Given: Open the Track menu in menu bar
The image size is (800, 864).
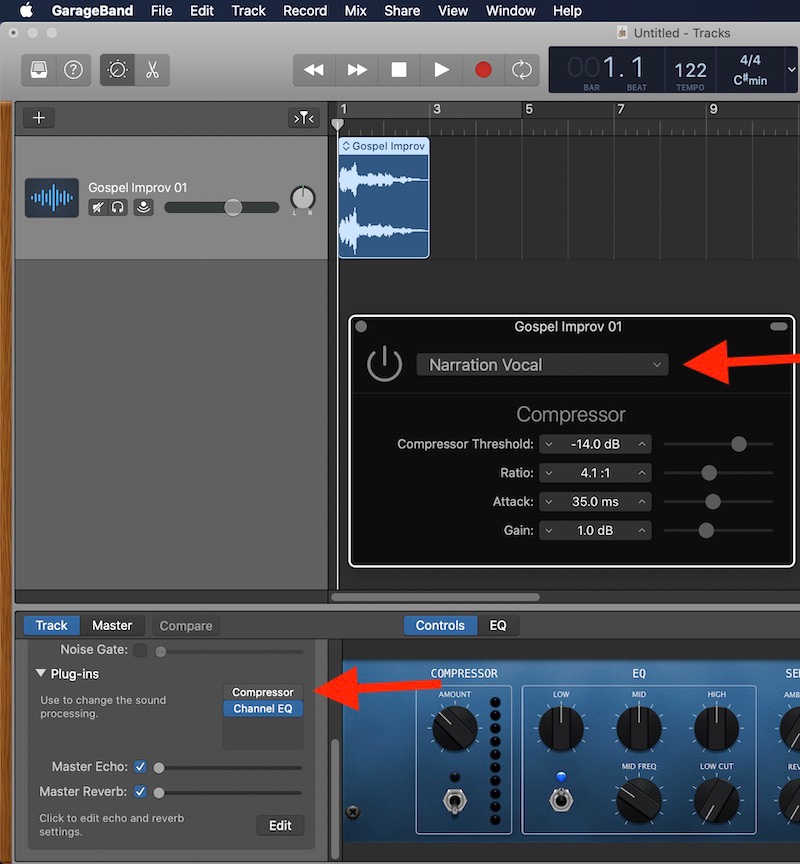Looking at the screenshot, I should click(x=248, y=10).
